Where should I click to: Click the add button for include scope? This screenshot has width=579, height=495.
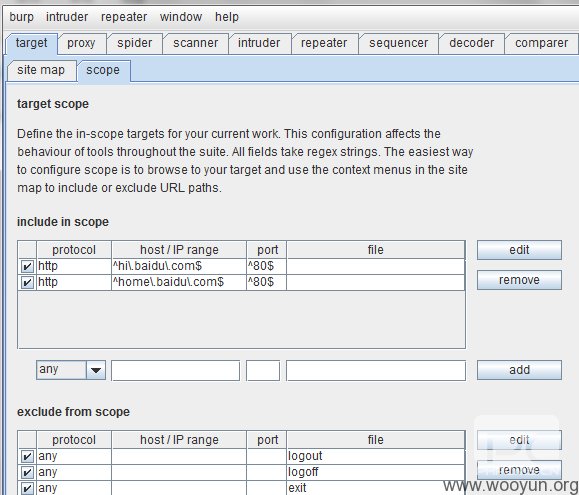pyautogui.click(x=519, y=370)
